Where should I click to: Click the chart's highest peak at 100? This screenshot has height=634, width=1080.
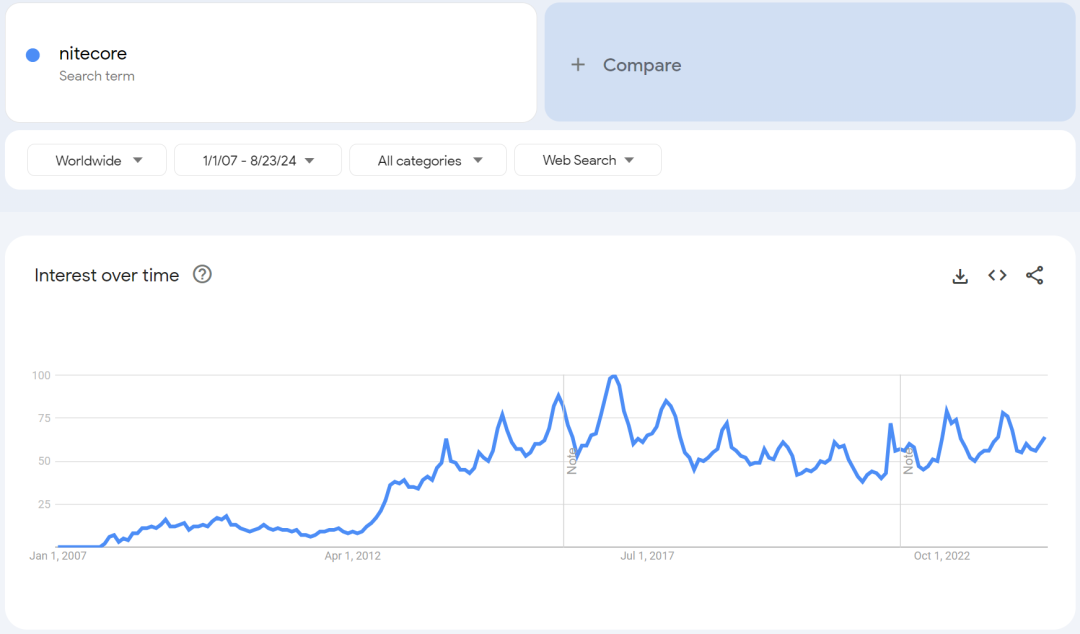614,377
